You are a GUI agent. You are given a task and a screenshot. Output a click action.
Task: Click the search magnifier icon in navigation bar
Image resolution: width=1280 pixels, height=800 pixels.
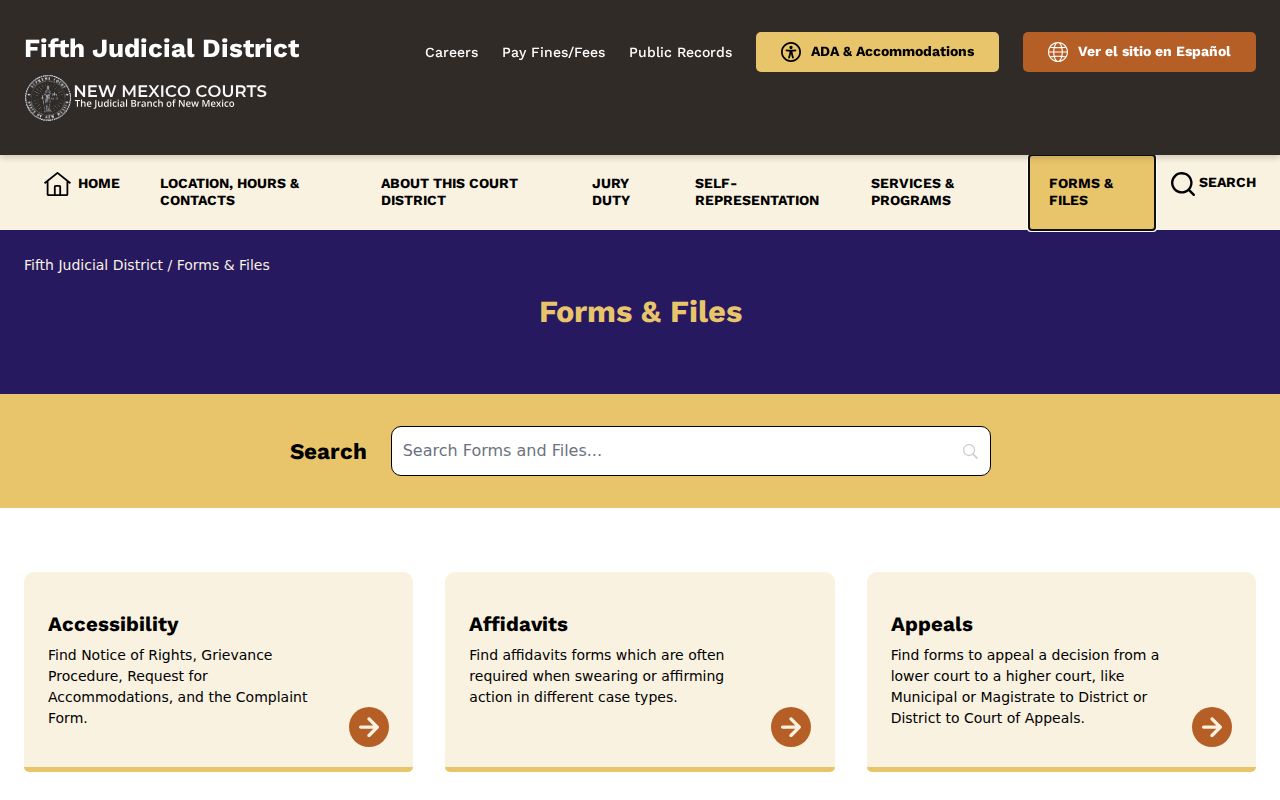tap(1183, 184)
